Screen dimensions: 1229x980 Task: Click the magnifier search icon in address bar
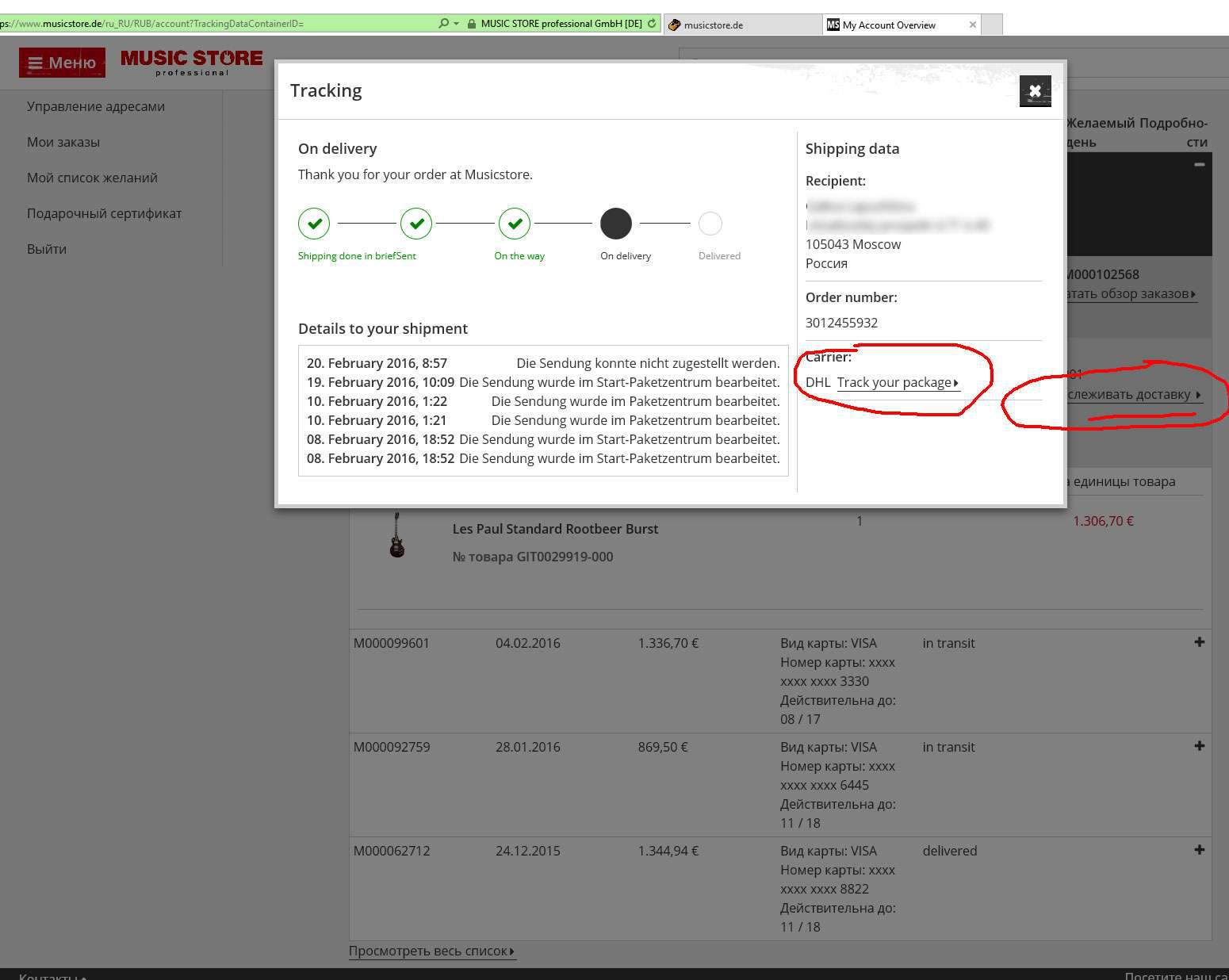(444, 24)
